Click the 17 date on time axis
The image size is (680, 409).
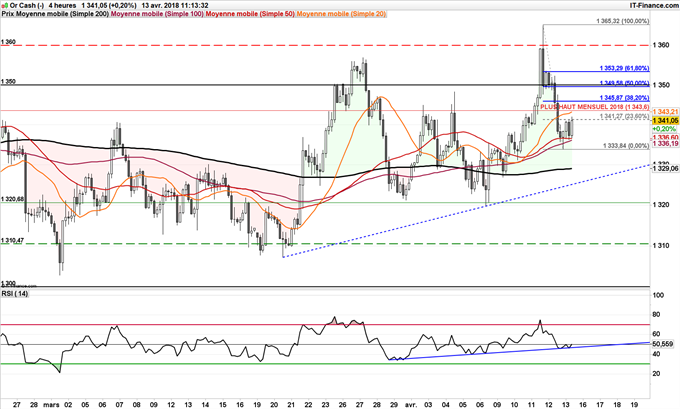600,405
